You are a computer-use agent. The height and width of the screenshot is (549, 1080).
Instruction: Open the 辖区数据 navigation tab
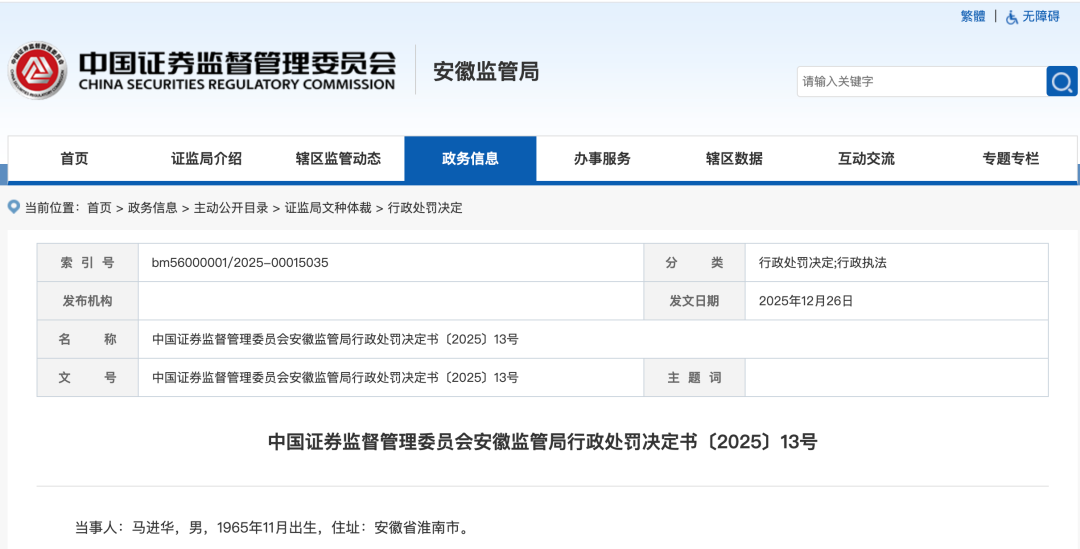click(x=734, y=158)
